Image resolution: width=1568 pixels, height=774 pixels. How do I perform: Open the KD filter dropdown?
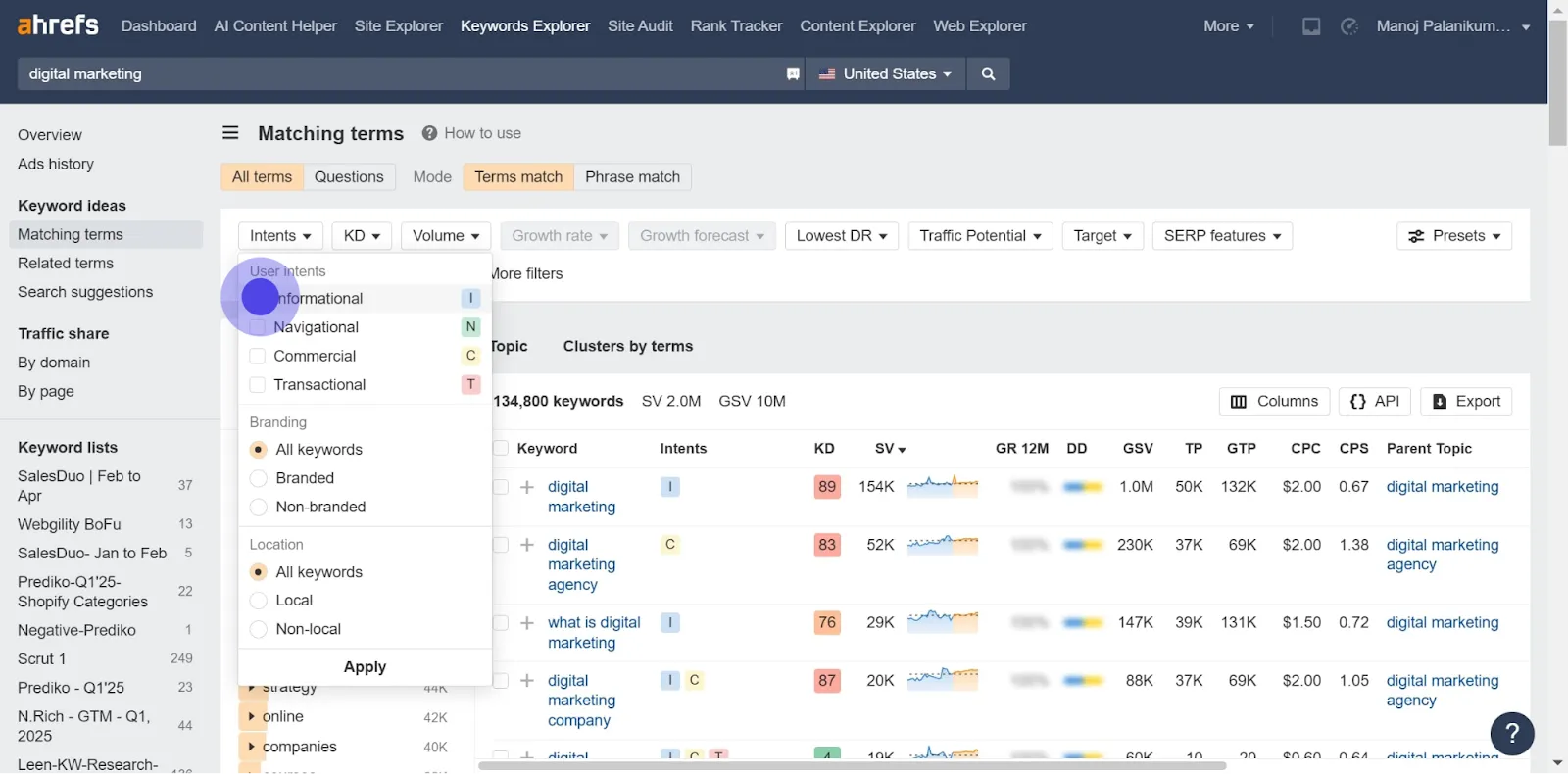tap(362, 236)
